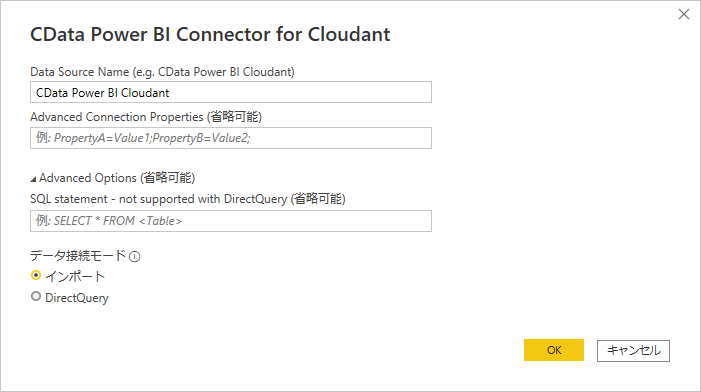Click the info icon beside データ接続モード
Image resolution: width=701 pixels, height=392 pixels.
135,257
